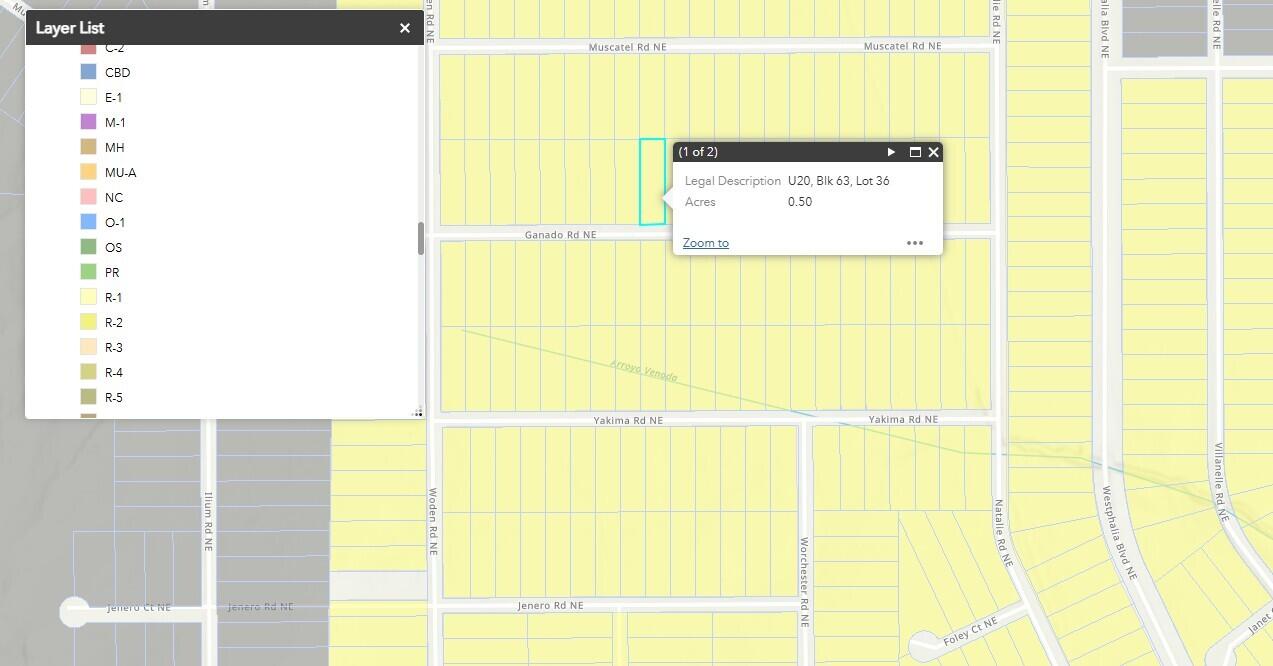Click the Zoom to link
1273x666 pixels.
pyautogui.click(x=706, y=243)
